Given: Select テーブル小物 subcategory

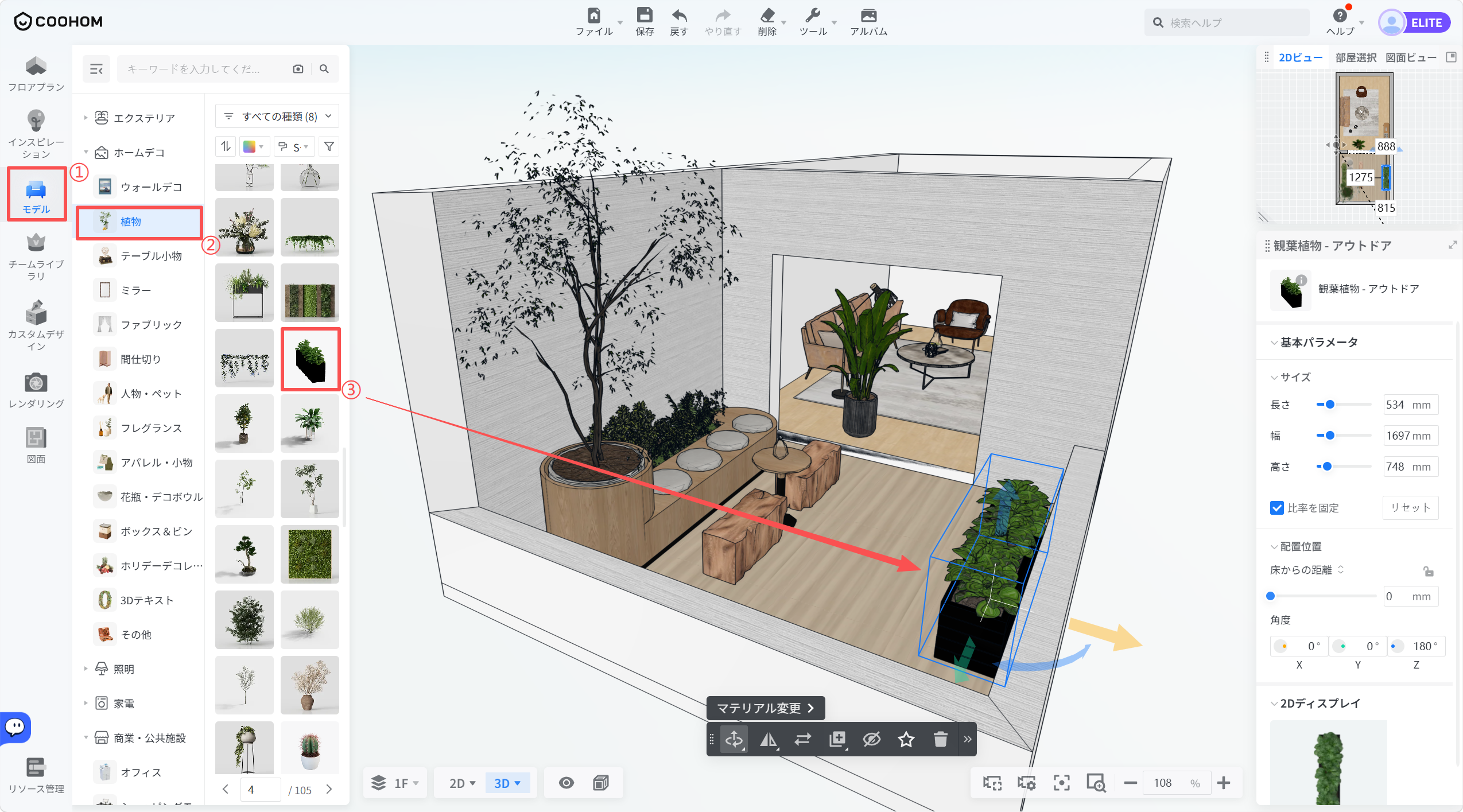Looking at the screenshot, I should click(139, 255).
